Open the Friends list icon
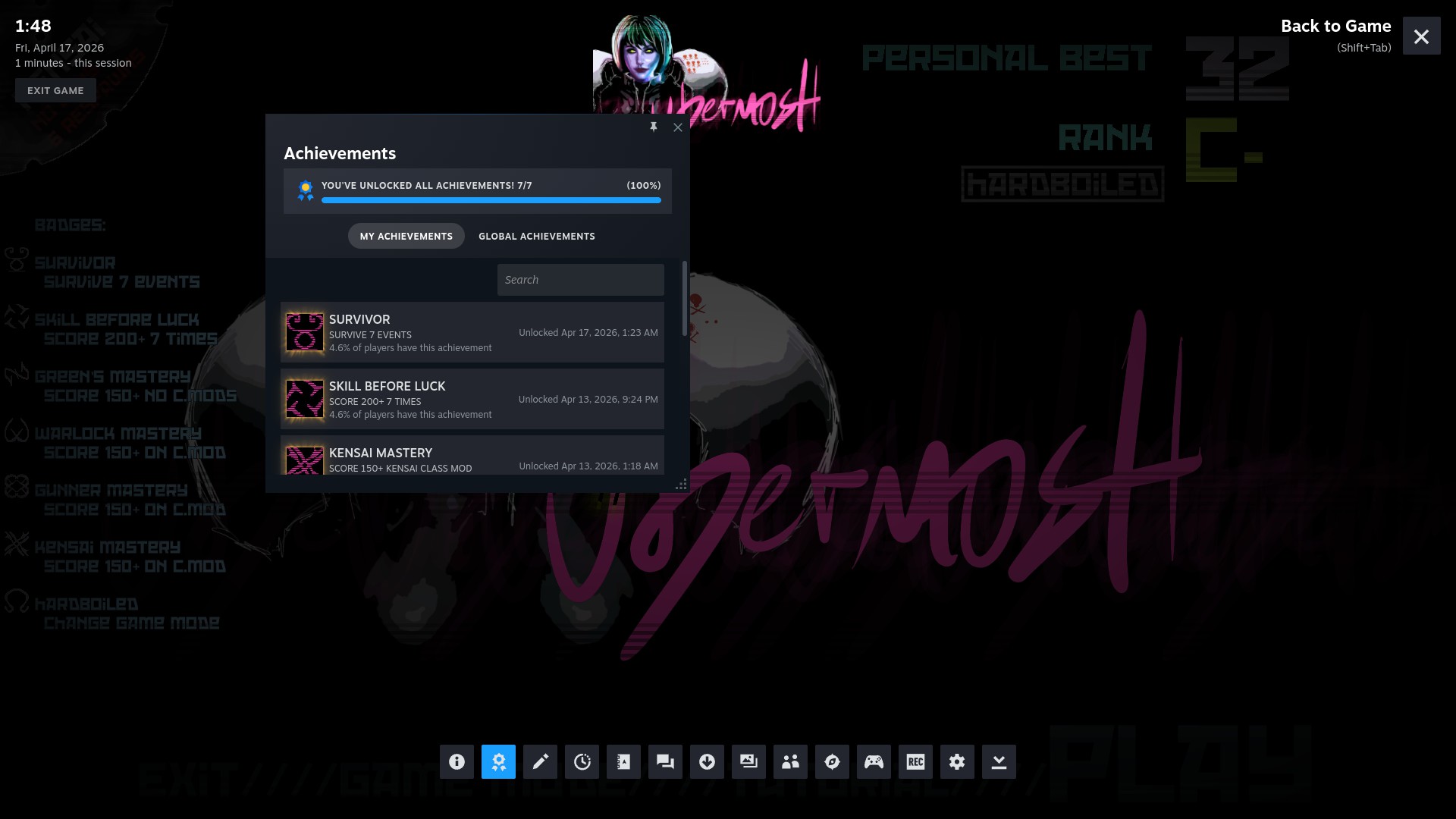 click(790, 761)
